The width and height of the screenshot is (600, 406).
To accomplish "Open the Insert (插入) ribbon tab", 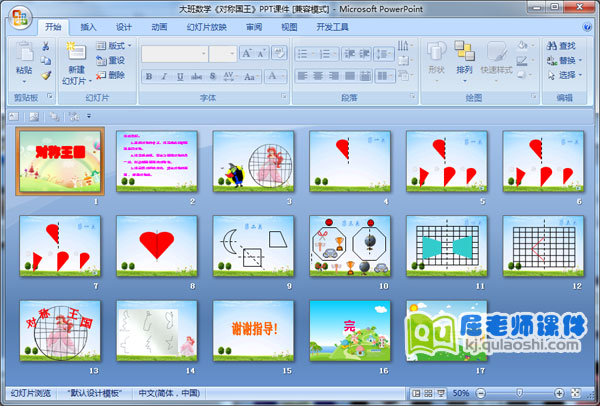I will (89, 27).
